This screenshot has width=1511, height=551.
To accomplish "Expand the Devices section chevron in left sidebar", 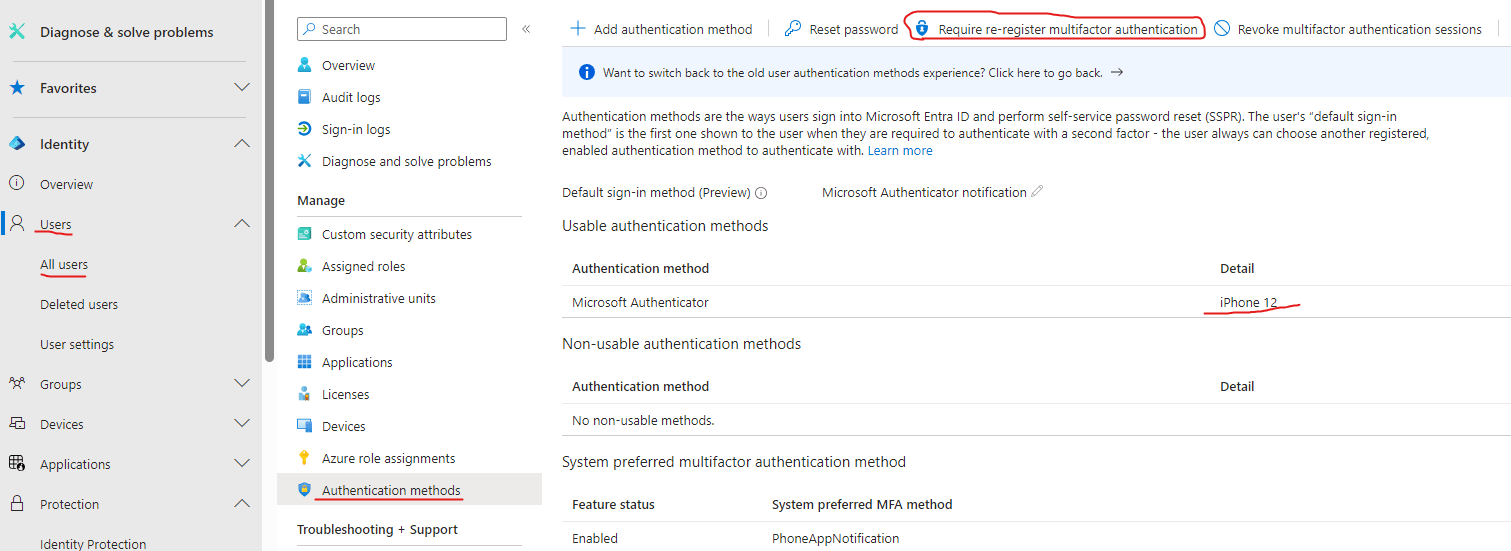I will tap(242, 424).
